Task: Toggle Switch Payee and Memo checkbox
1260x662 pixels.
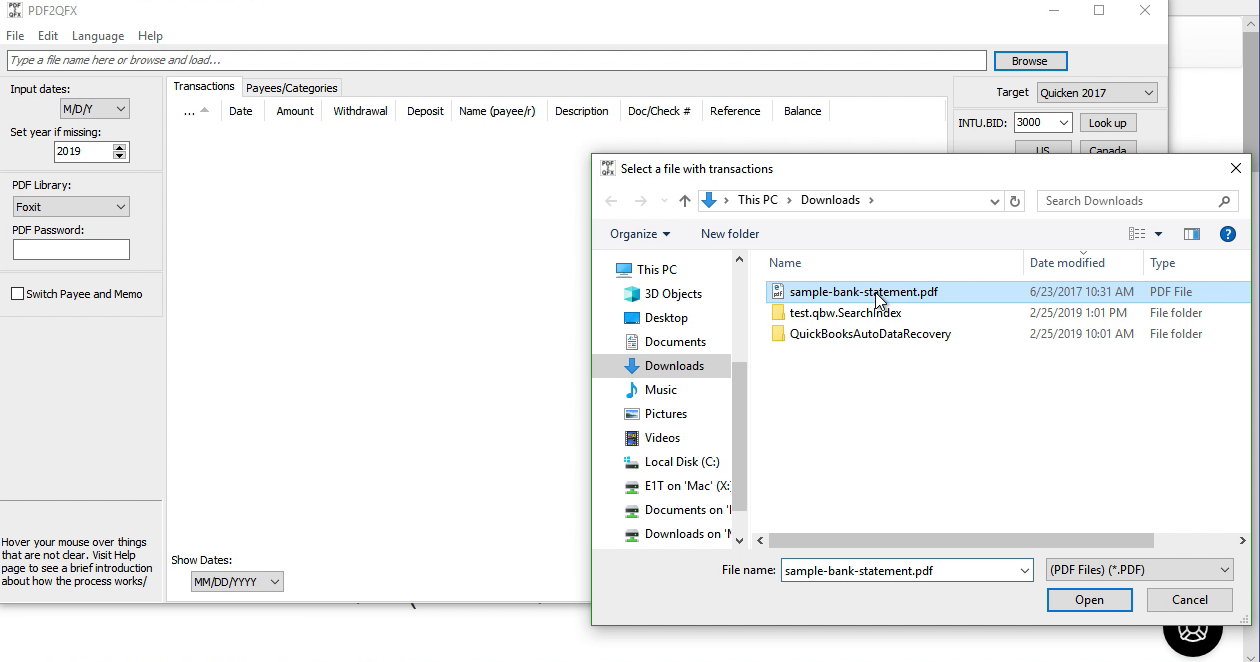Action: pyautogui.click(x=17, y=294)
